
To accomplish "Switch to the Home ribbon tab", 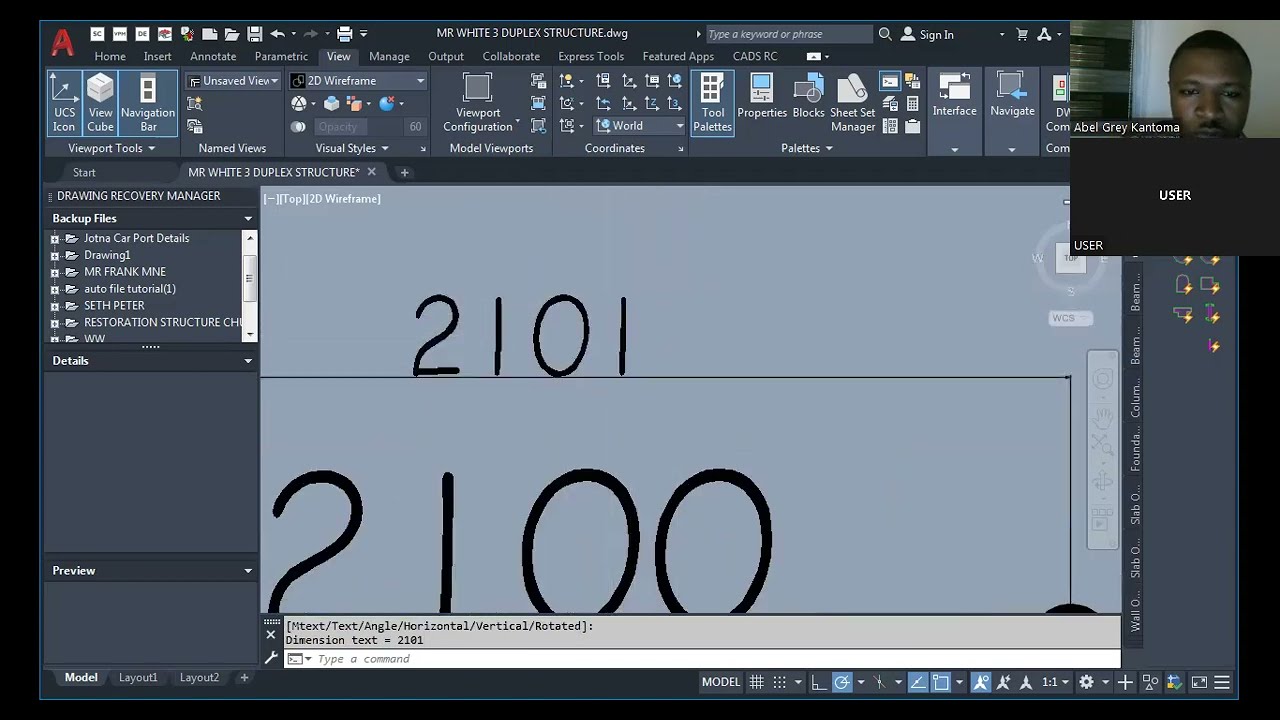I will (x=110, y=57).
